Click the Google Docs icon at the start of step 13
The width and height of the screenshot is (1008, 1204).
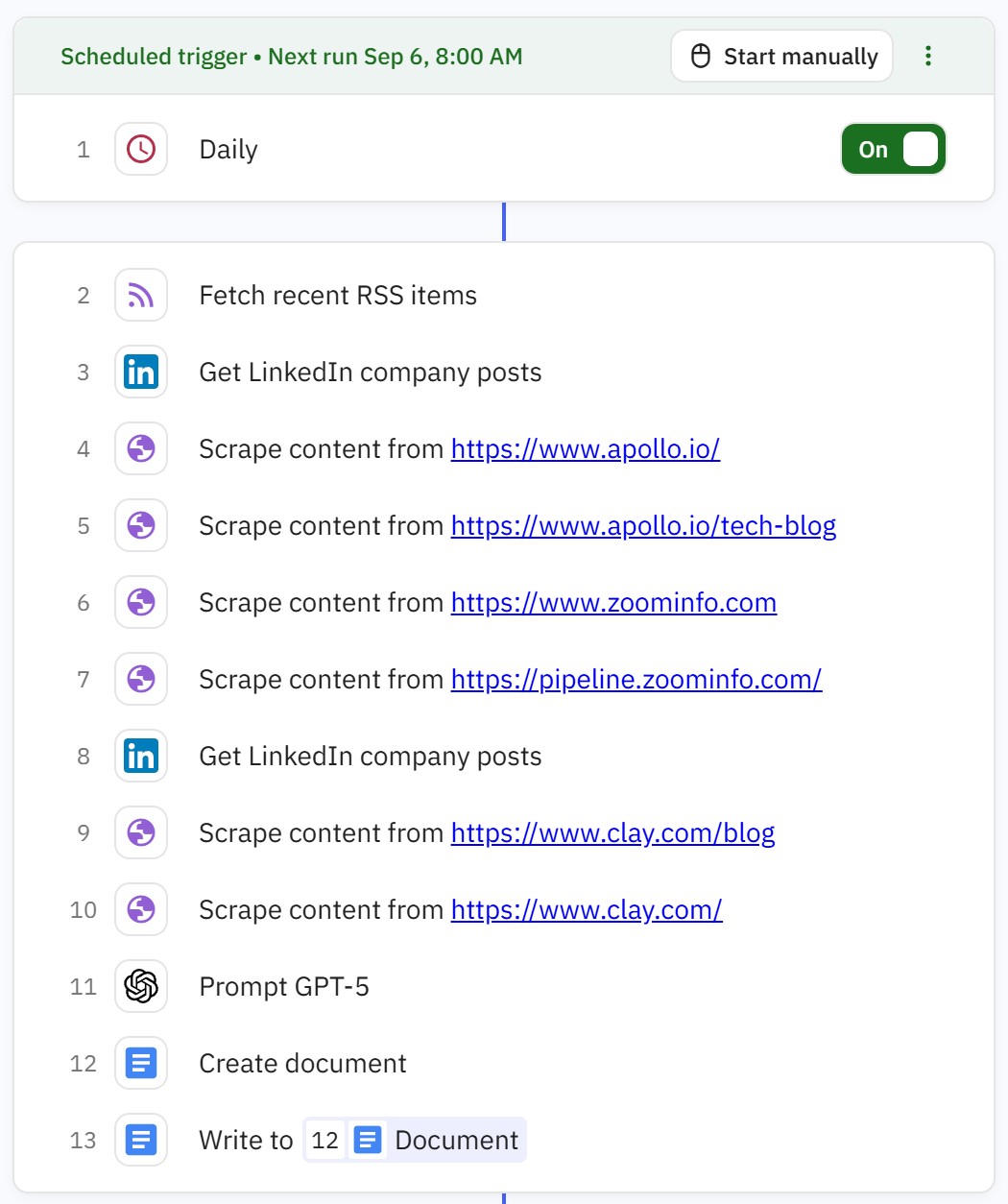(x=141, y=1140)
